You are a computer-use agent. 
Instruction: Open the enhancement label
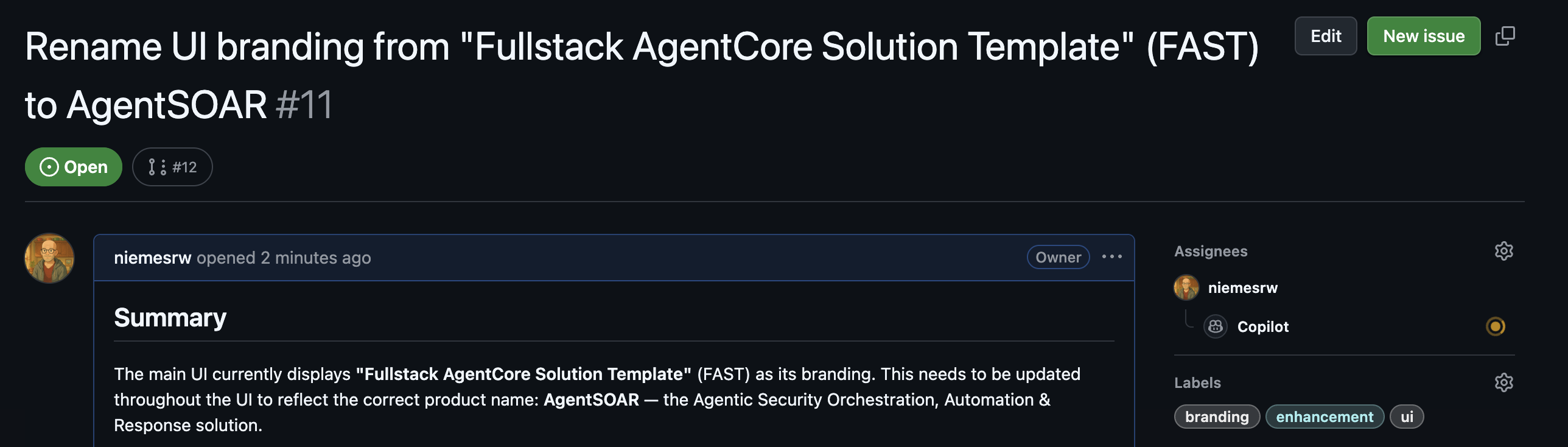point(1325,417)
